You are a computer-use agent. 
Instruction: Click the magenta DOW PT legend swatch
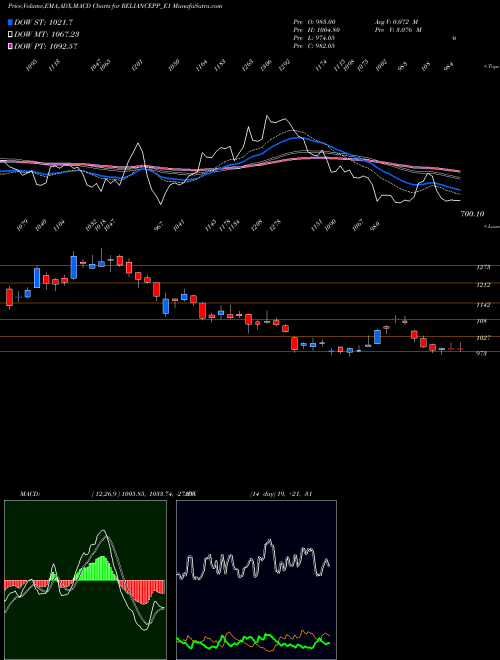click(x=10, y=46)
